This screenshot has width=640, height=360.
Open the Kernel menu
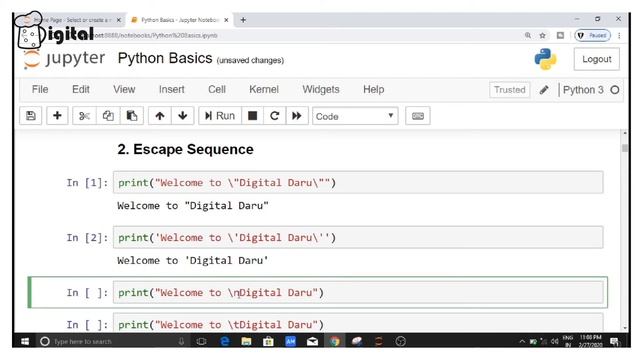(x=264, y=89)
